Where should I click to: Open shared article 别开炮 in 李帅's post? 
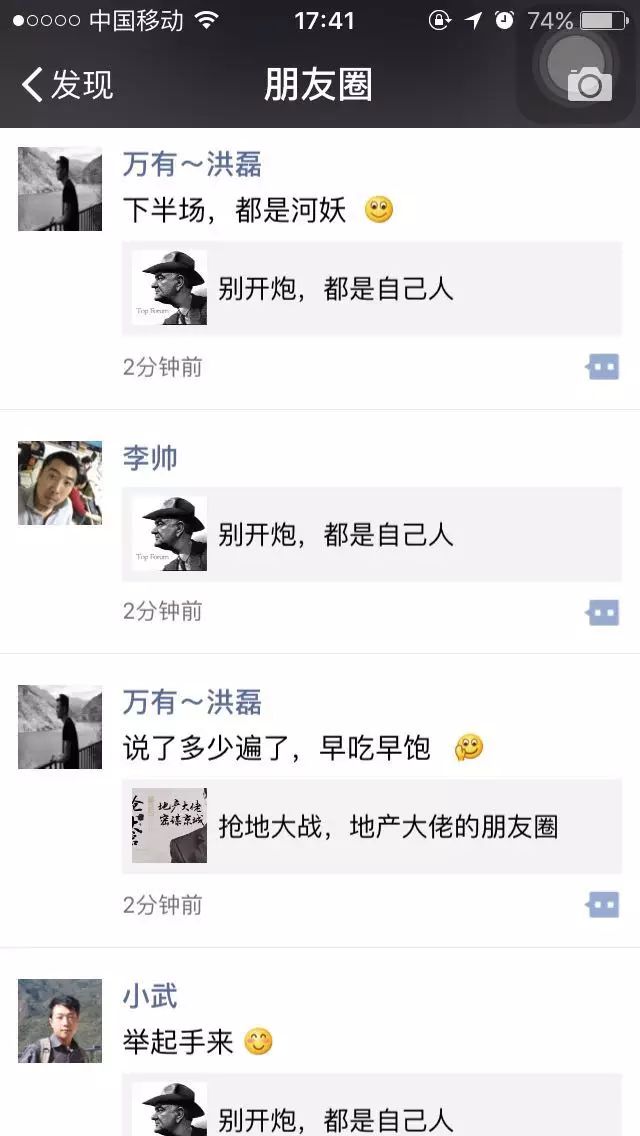pyautogui.click(x=372, y=534)
